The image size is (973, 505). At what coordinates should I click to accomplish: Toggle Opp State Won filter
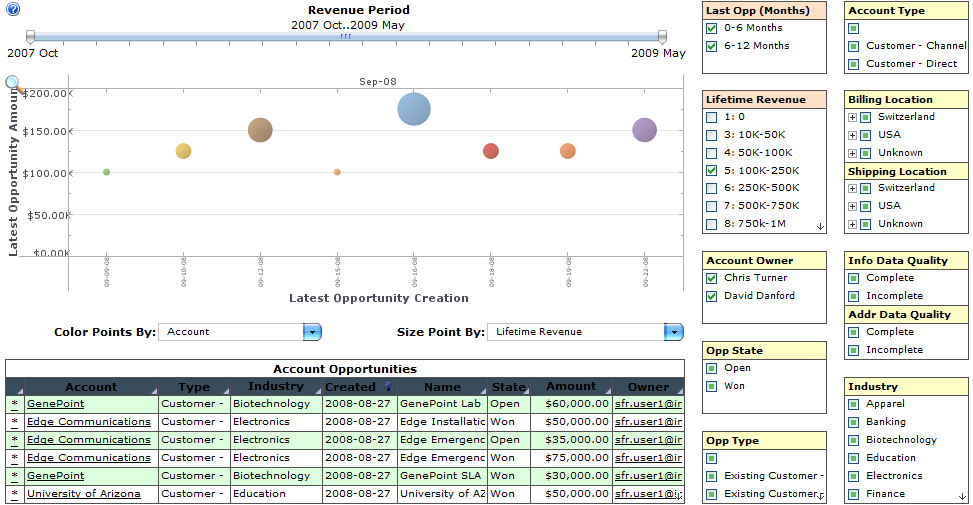pyautogui.click(x=712, y=387)
